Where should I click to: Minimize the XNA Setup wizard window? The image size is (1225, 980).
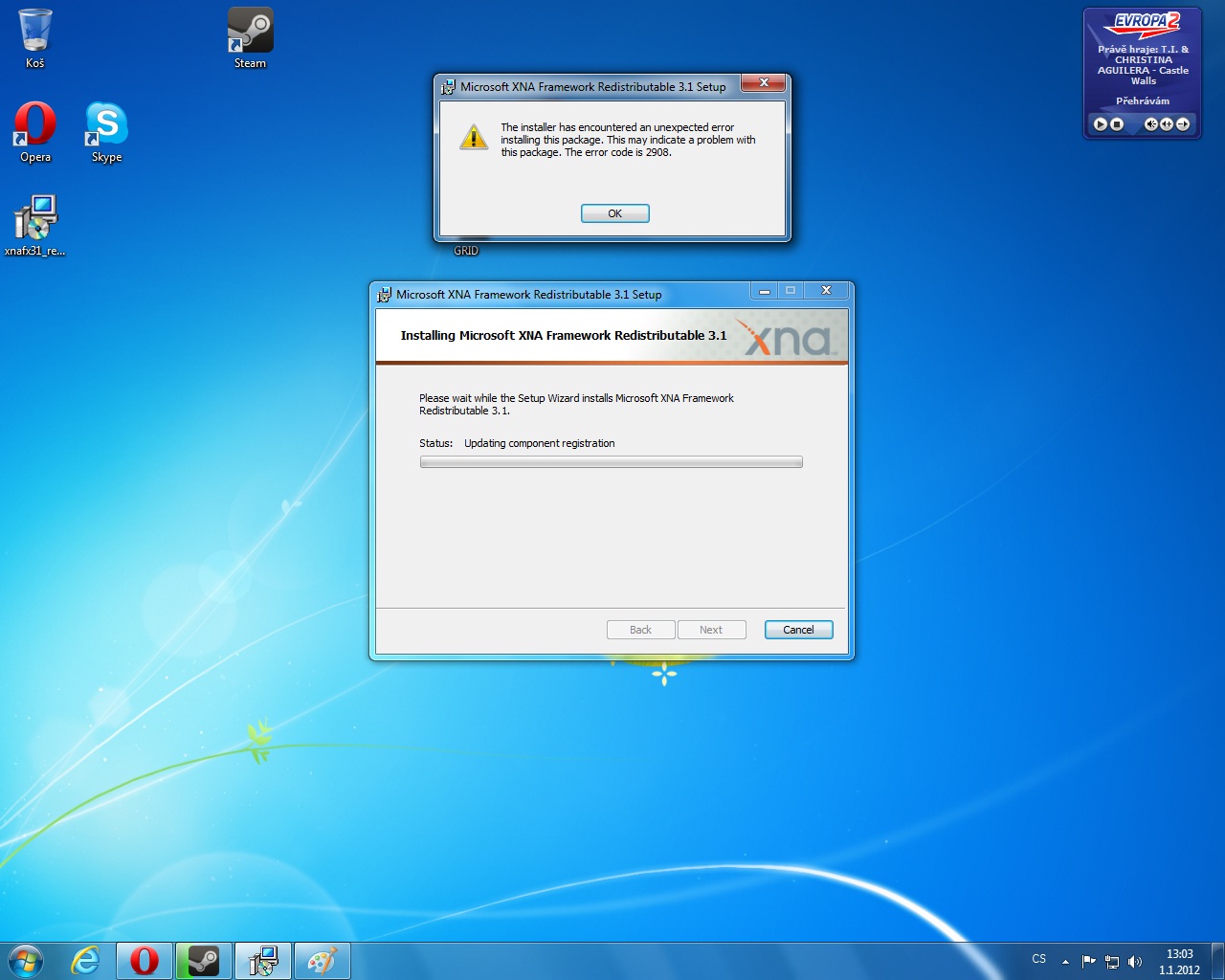(x=764, y=290)
